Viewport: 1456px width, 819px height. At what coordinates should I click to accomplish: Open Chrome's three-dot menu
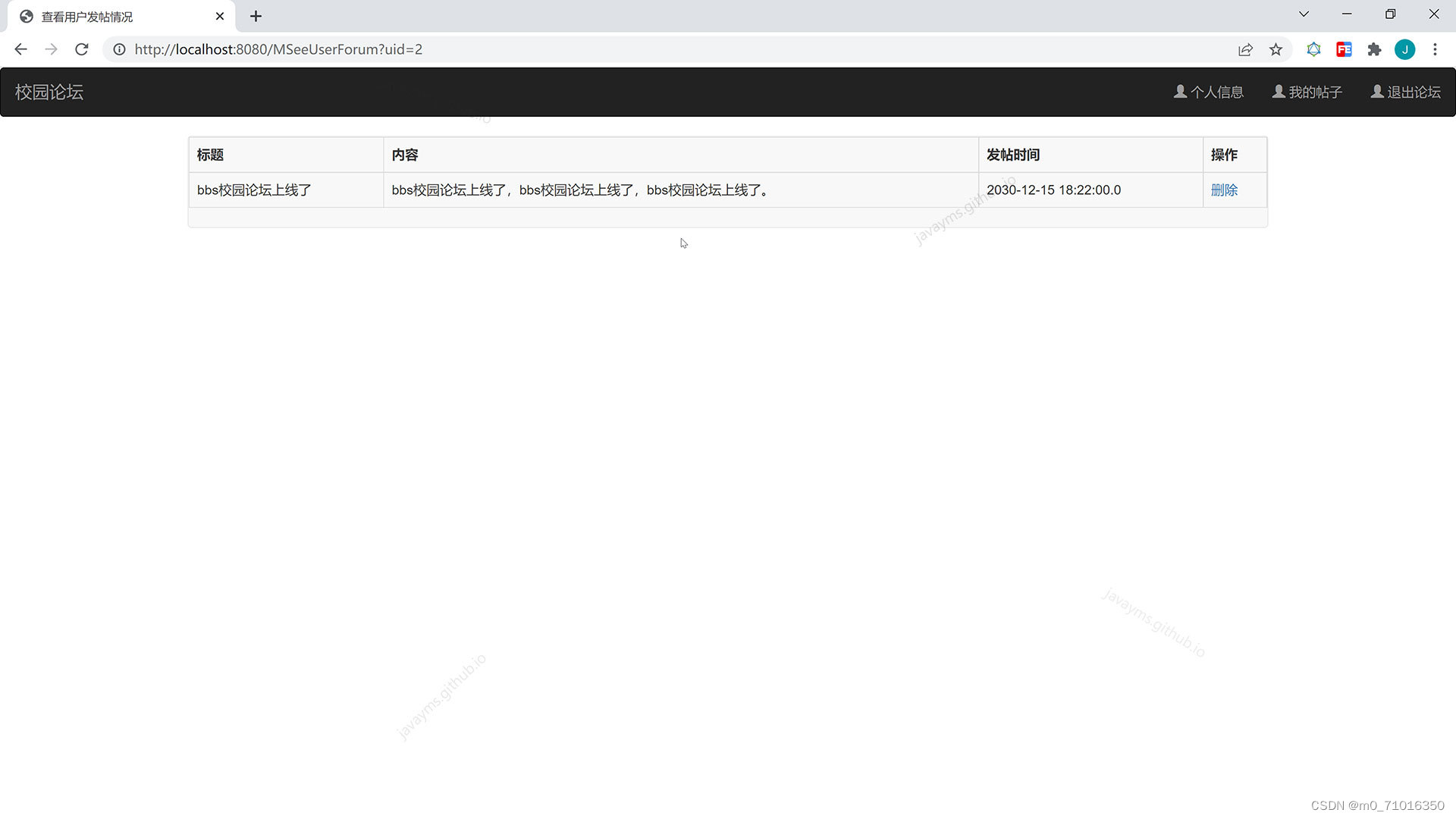point(1435,49)
